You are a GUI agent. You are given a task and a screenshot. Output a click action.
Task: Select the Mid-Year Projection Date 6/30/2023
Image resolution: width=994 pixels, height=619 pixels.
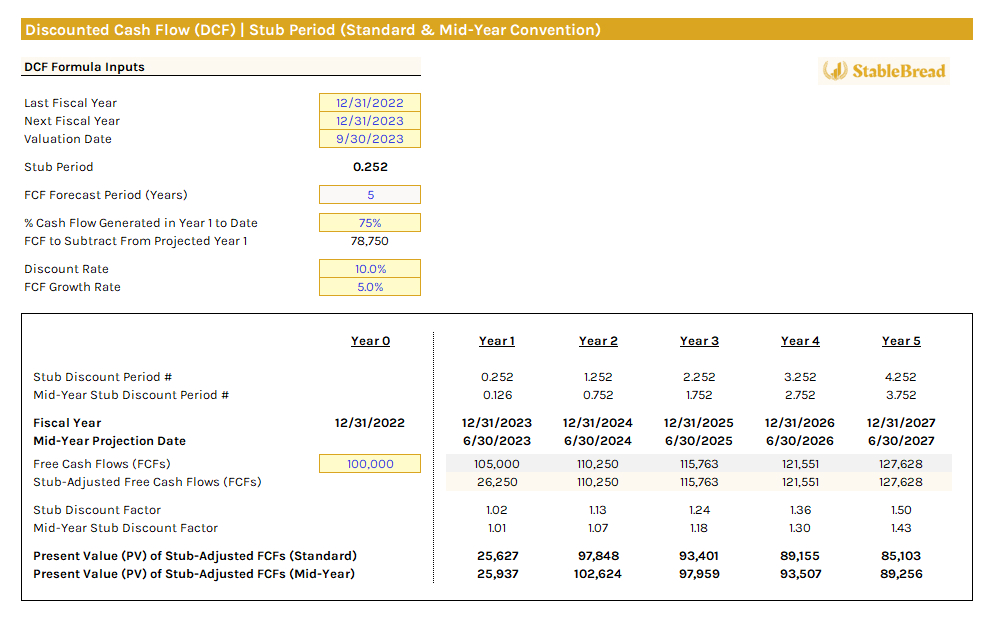pos(497,440)
